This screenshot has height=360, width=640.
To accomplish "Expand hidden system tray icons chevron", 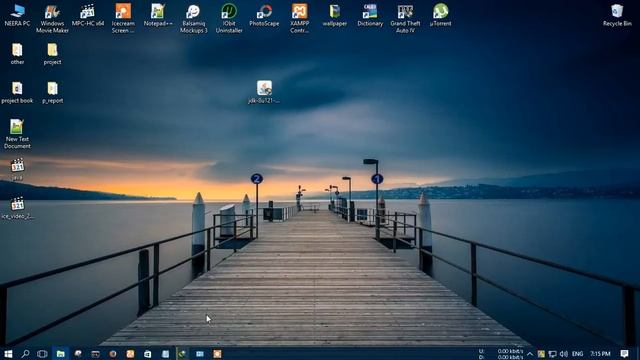I will tap(530, 353).
